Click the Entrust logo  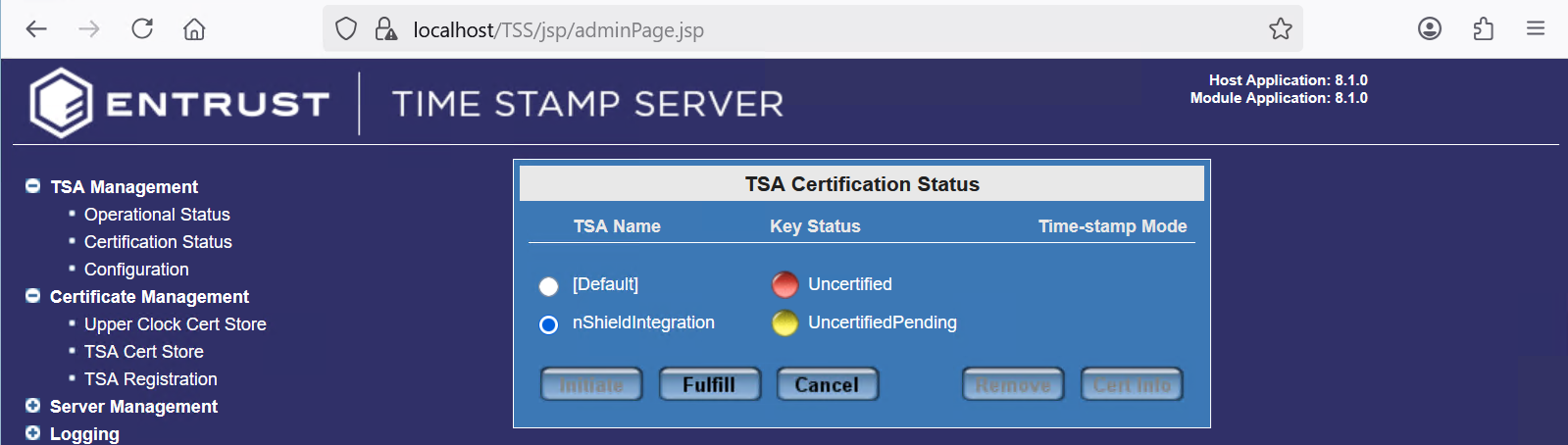pyautogui.click(x=179, y=103)
